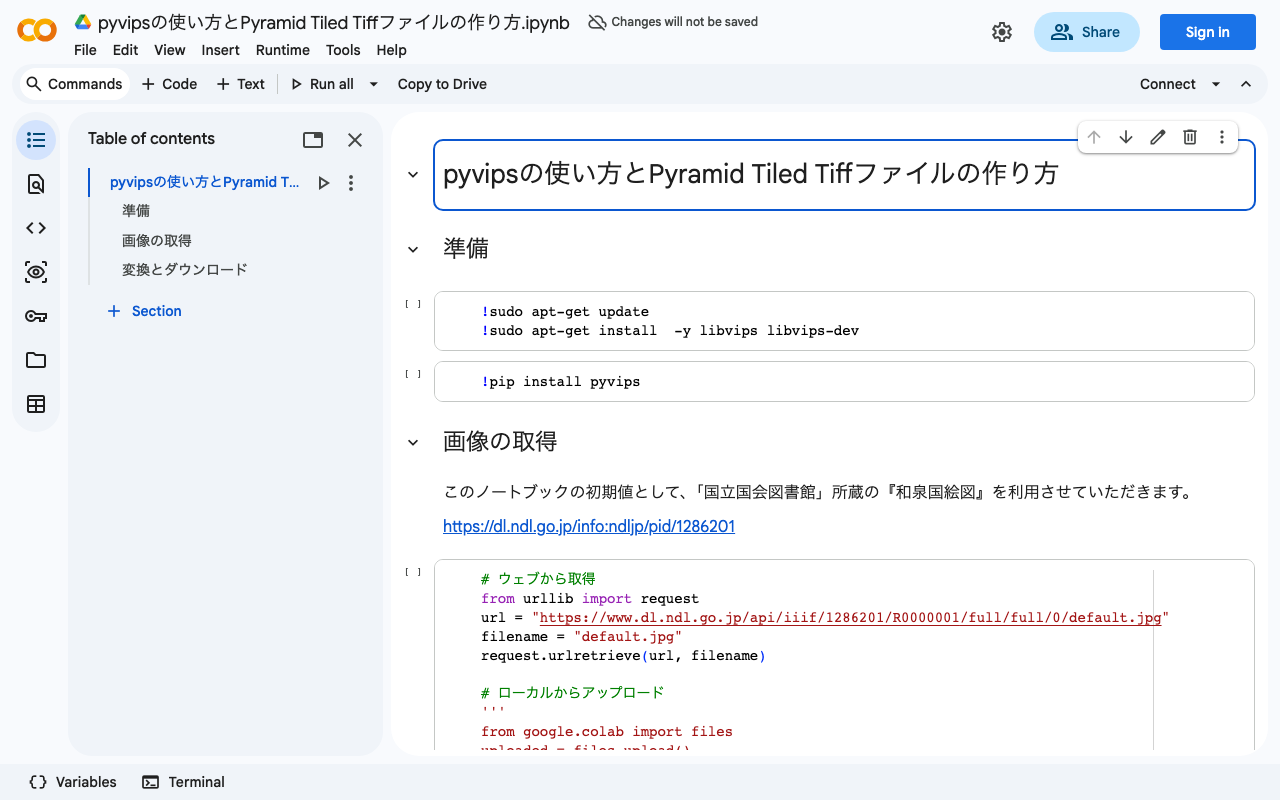Screen dimensions: 1280x800
Task: Open the Code snippets sidebar panel
Action: (x=36, y=228)
